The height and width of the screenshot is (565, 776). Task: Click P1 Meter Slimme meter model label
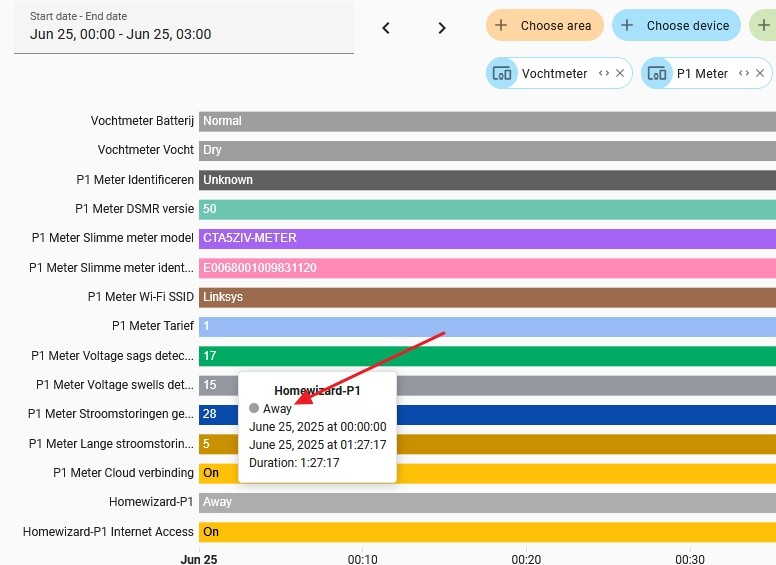[x=112, y=238]
